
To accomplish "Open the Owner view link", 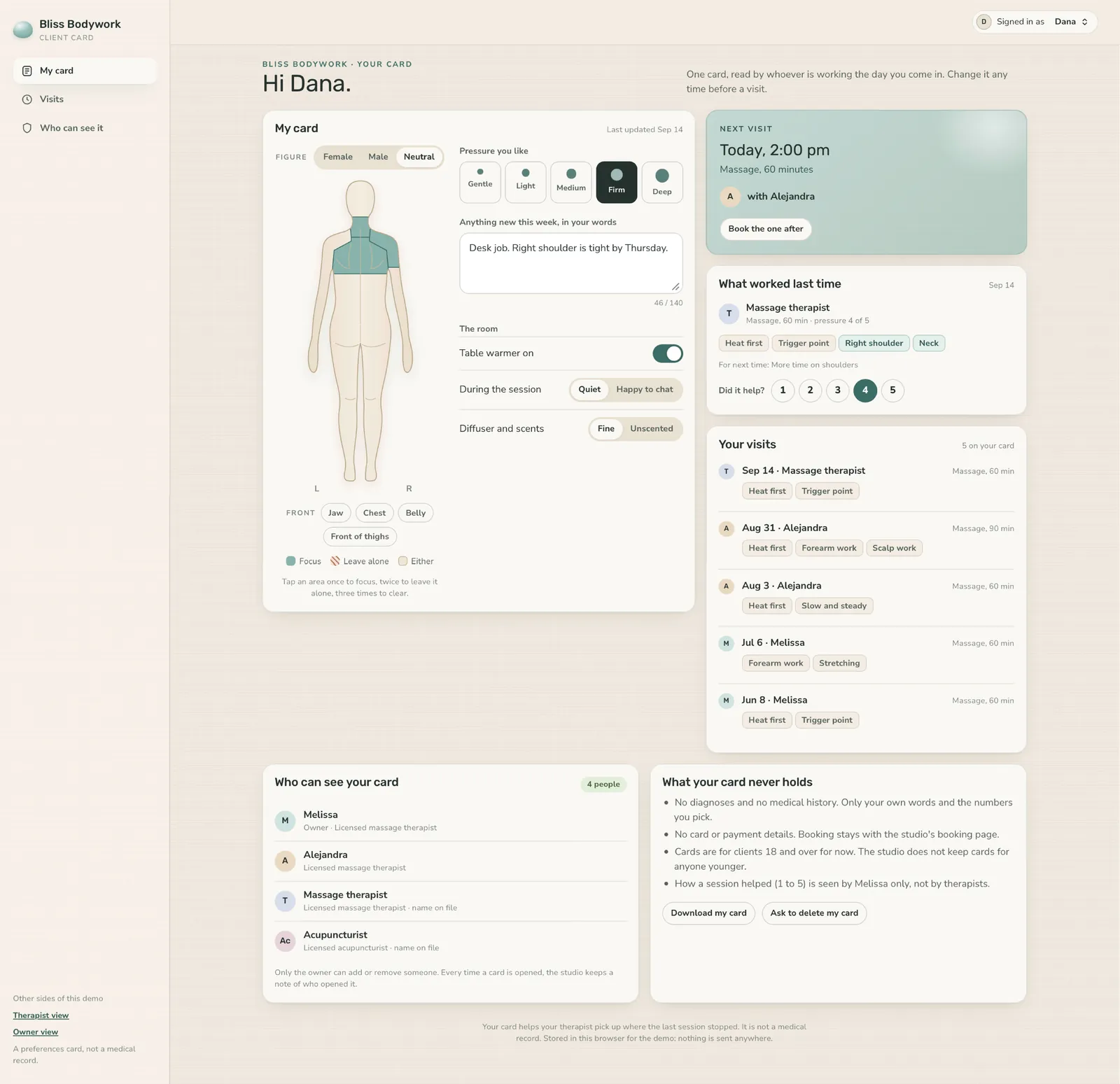I will pos(36,1032).
